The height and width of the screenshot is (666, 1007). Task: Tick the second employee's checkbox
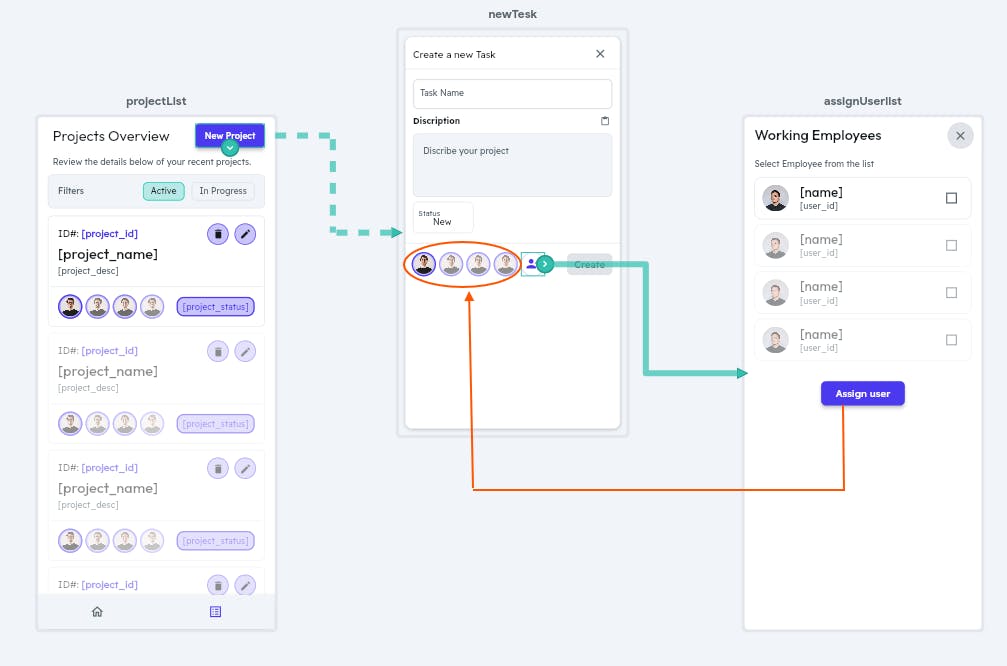click(951, 245)
